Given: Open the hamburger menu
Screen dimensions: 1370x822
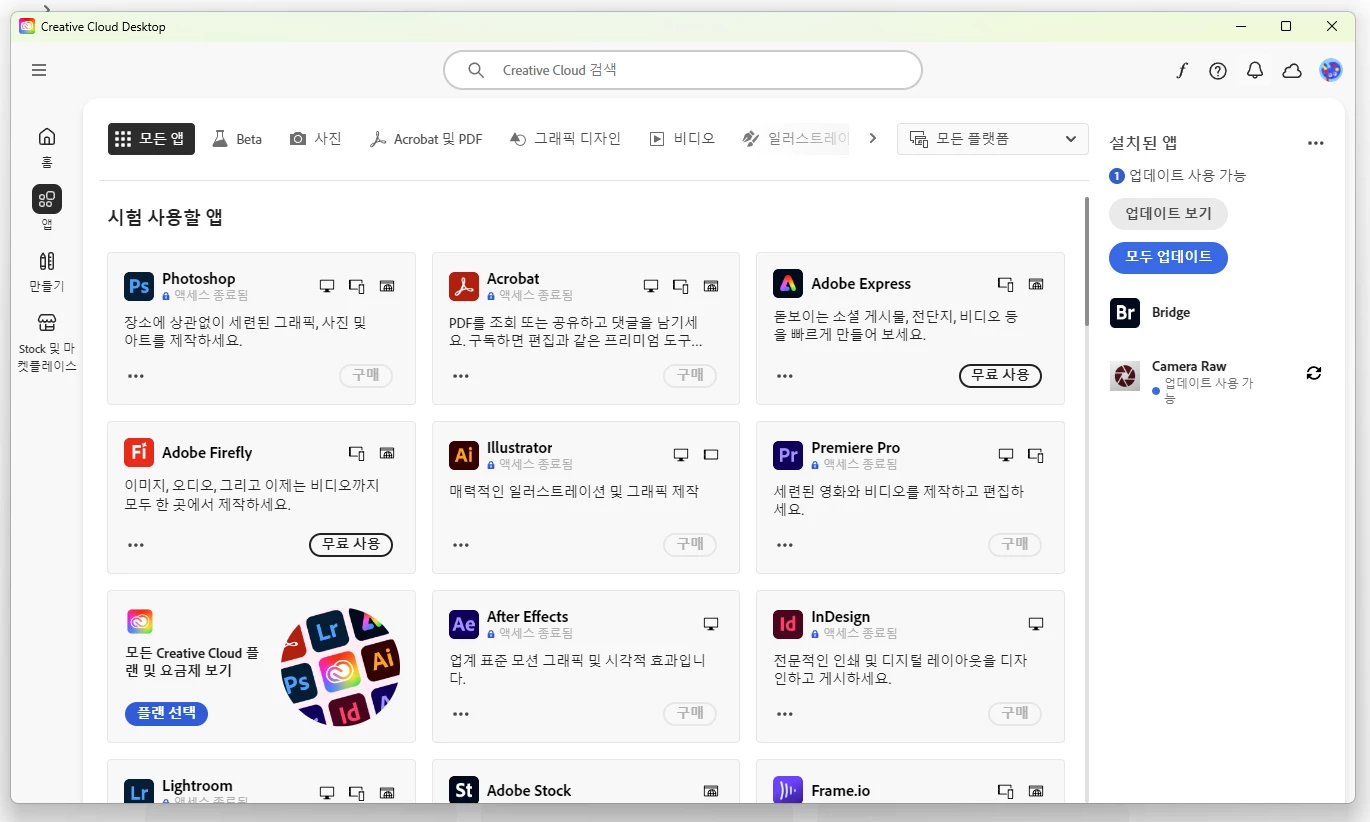Looking at the screenshot, I should click(39, 70).
